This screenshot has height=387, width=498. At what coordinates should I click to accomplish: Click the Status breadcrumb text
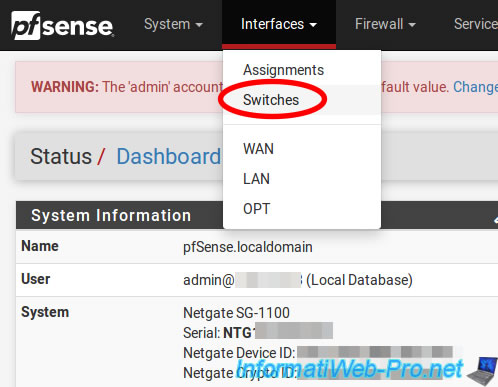coord(61,156)
